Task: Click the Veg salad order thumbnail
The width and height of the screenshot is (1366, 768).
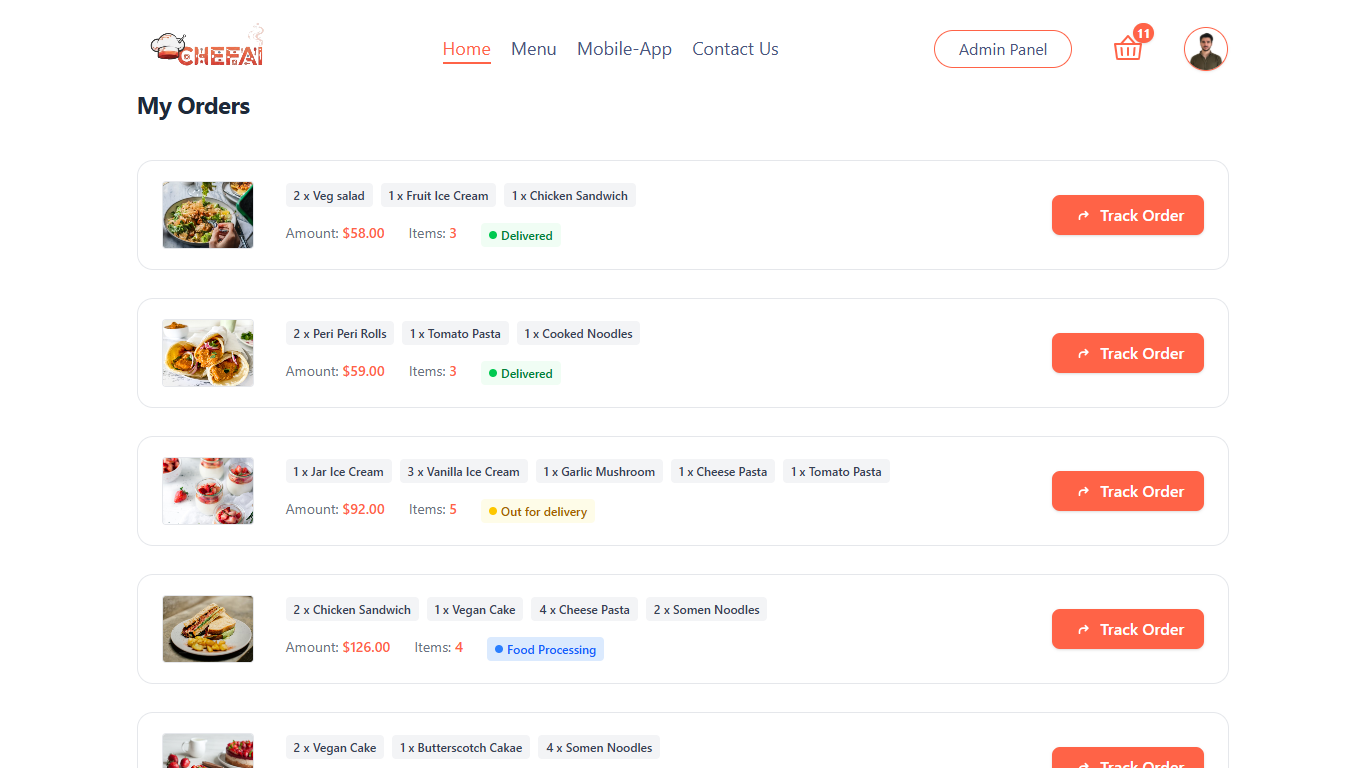Action: click(208, 215)
